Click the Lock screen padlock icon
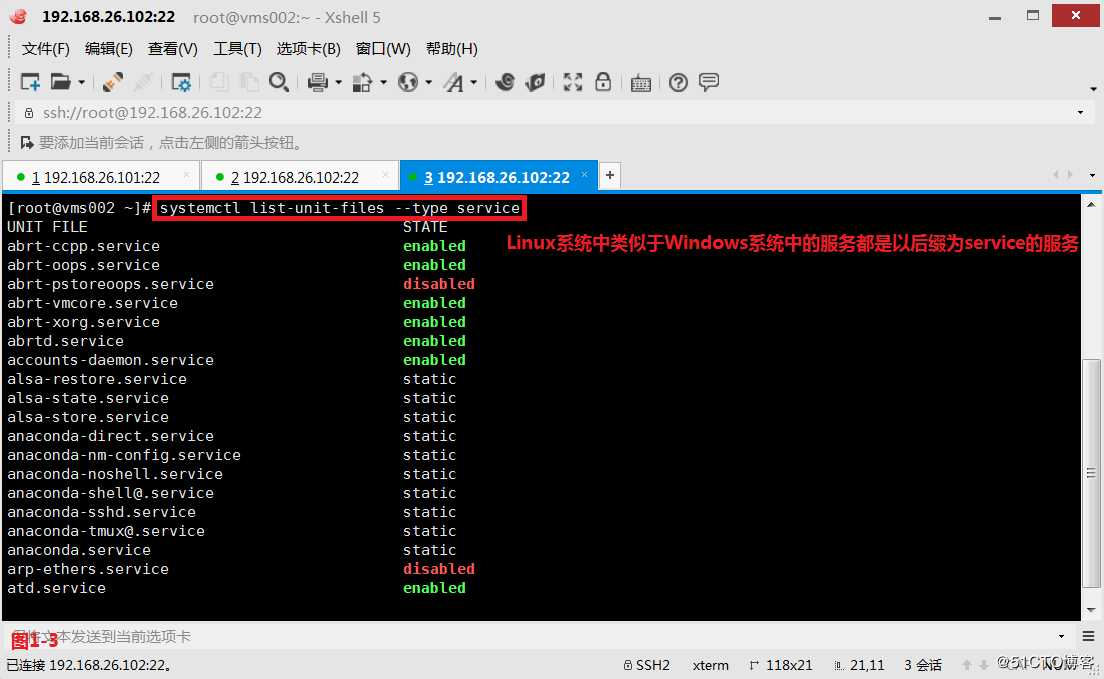This screenshot has width=1104, height=679. point(603,82)
